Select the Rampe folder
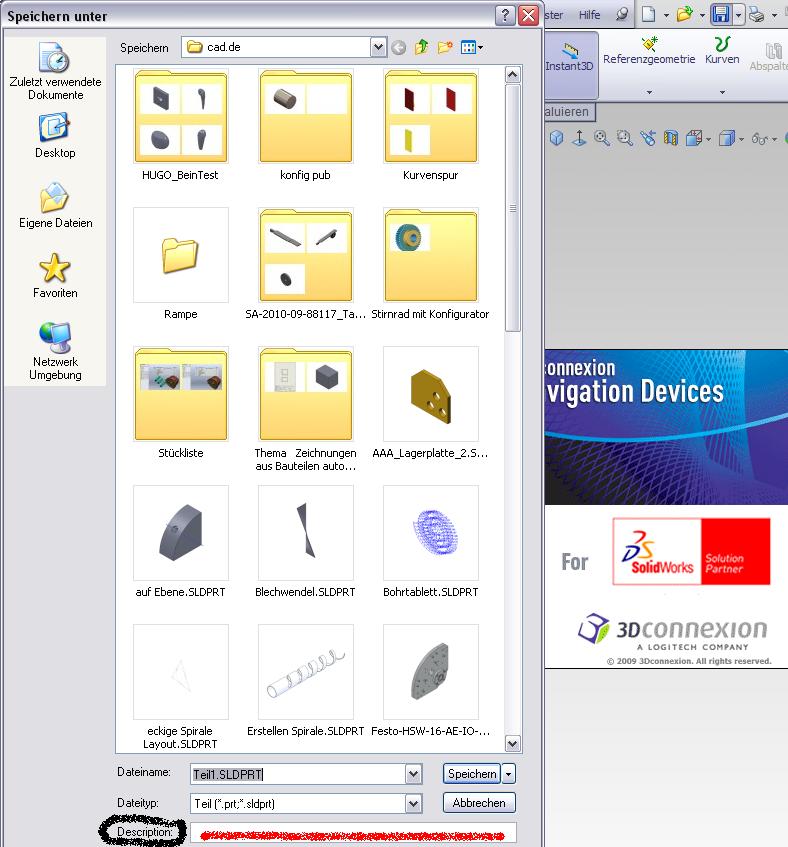 coord(180,264)
